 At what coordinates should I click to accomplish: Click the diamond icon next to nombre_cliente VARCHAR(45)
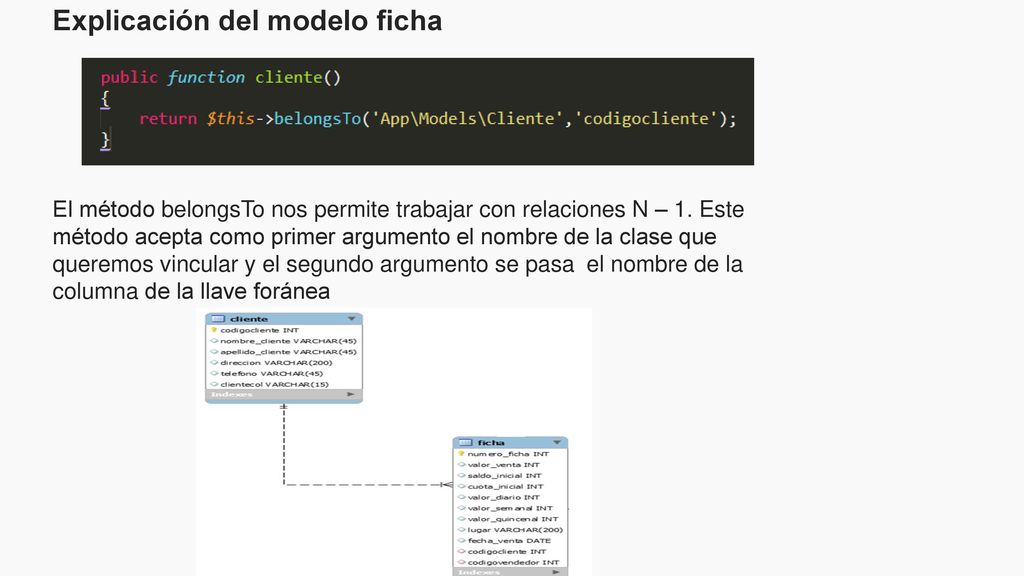point(214,341)
